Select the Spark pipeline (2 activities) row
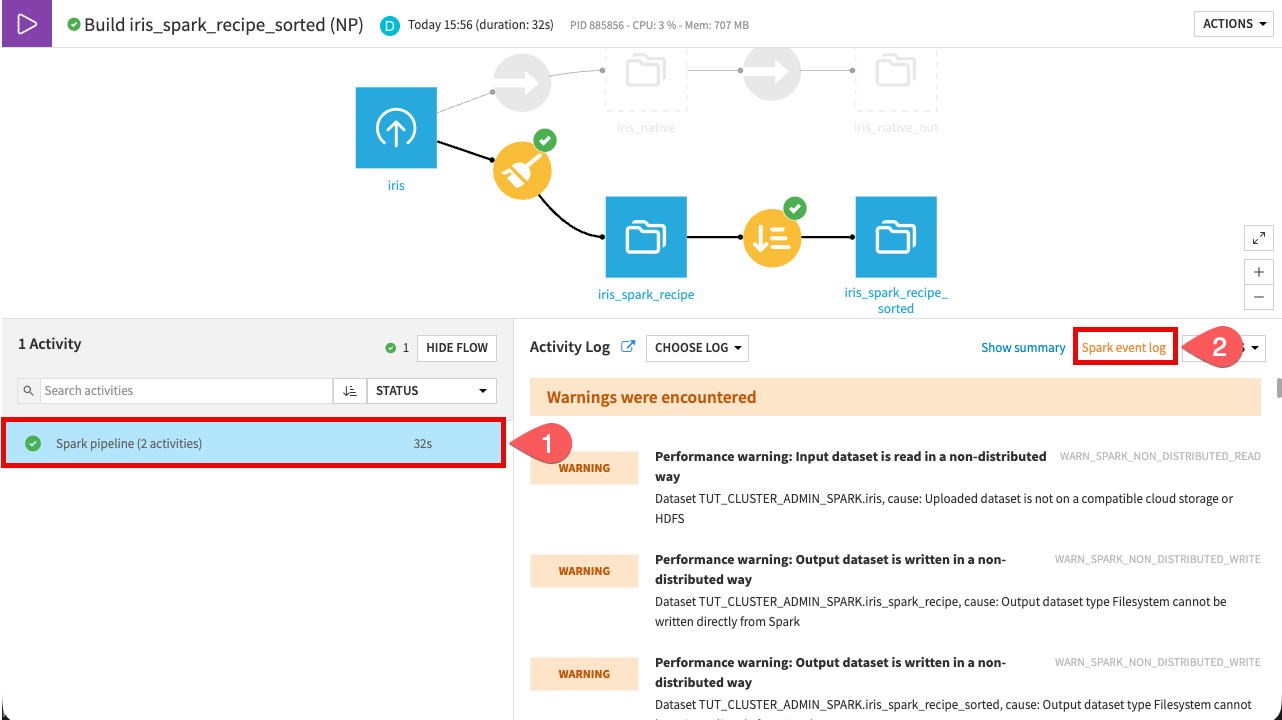The image size is (1282, 720). coord(253,443)
